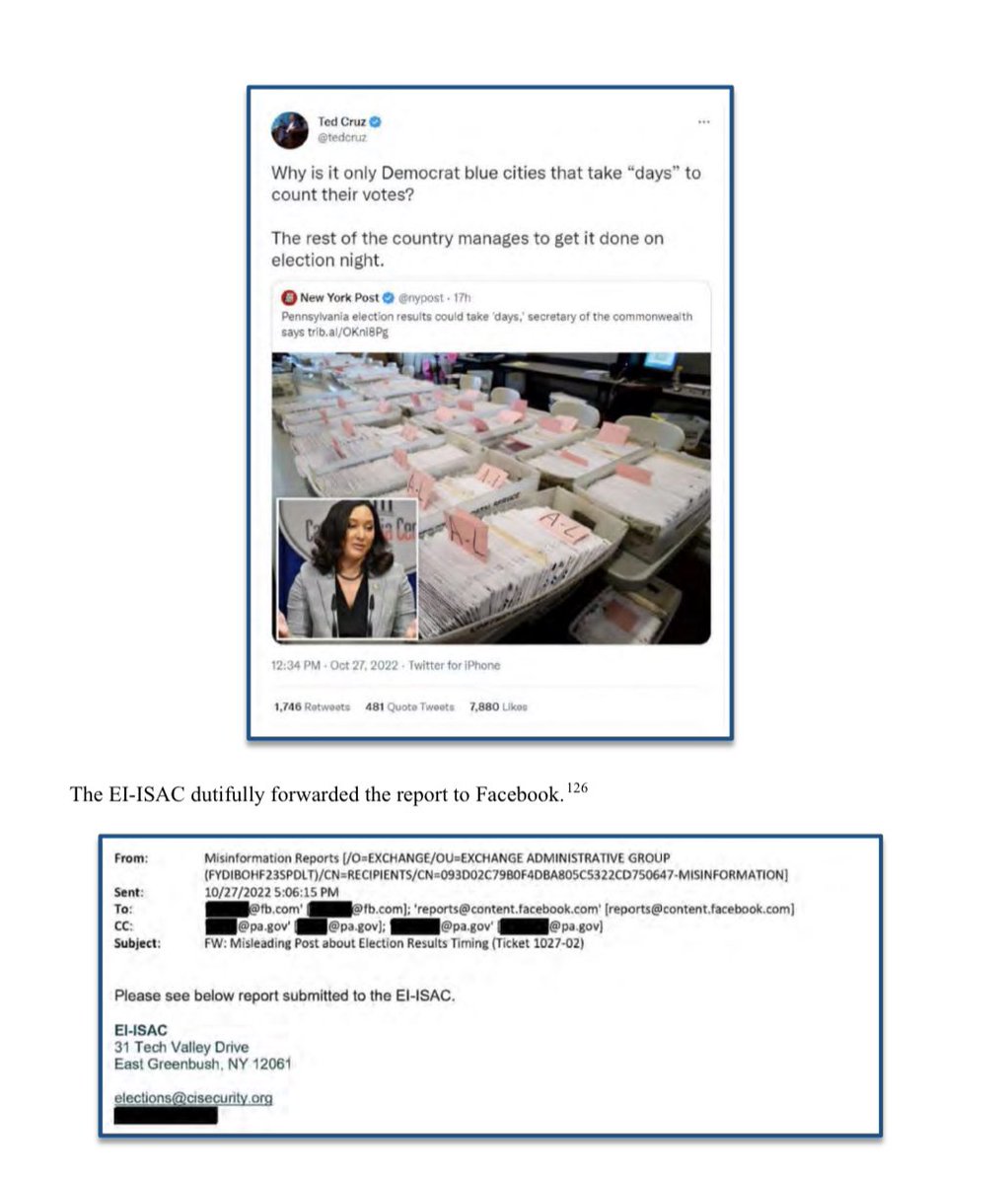The image size is (1008, 1183).
Task: Click Ted Cruz's profile avatar
Action: click(x=290, y=130)
